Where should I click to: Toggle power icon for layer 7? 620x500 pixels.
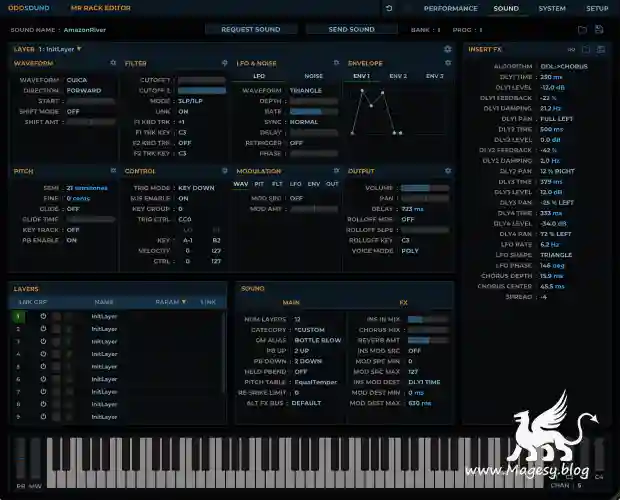tap(43, 392)
